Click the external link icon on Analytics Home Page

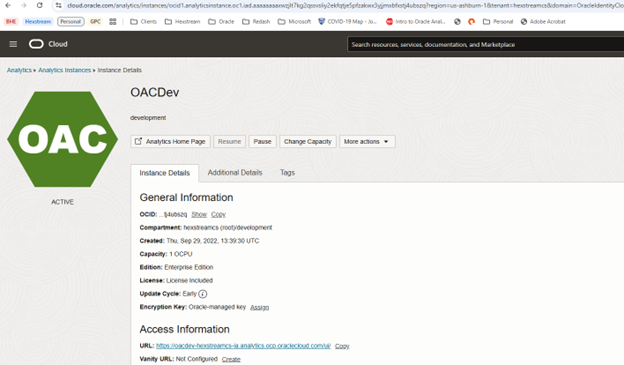[x=138, y=141]
